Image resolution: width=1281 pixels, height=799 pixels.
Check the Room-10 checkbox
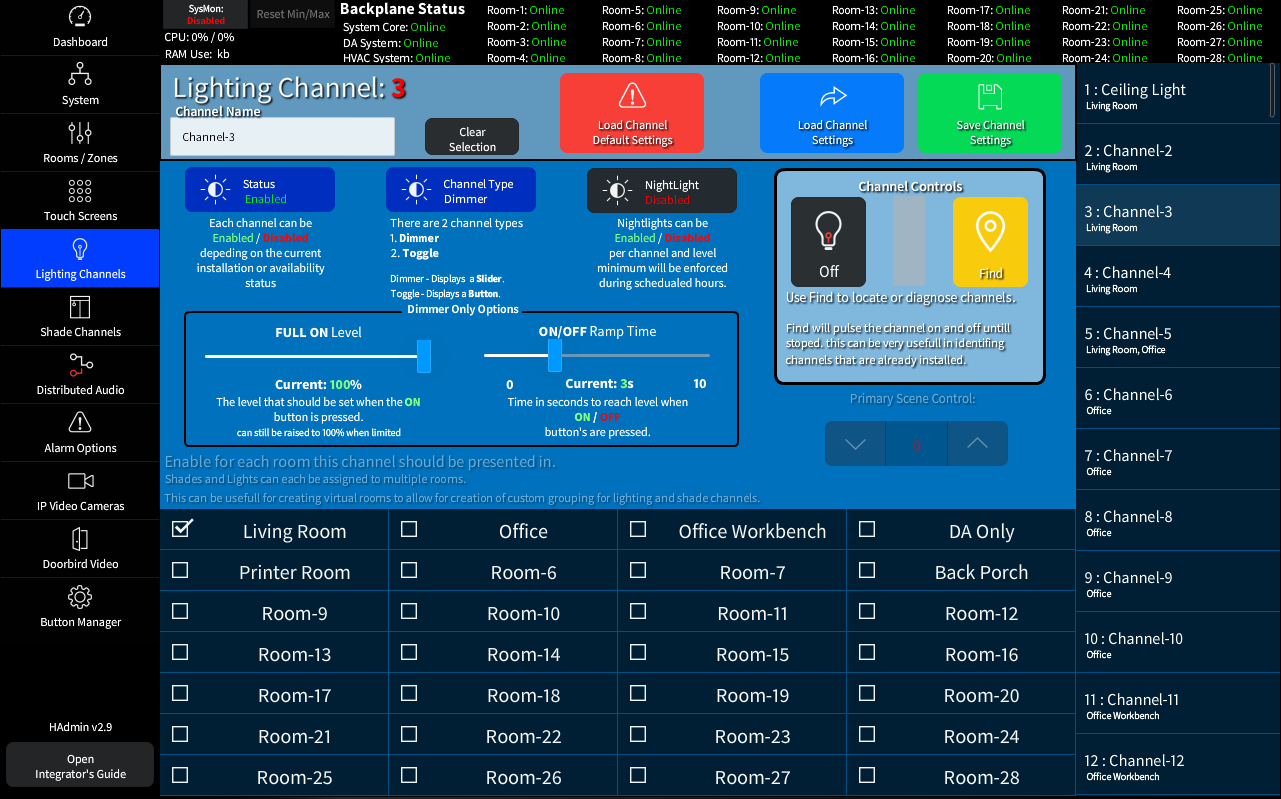[409, 611]
